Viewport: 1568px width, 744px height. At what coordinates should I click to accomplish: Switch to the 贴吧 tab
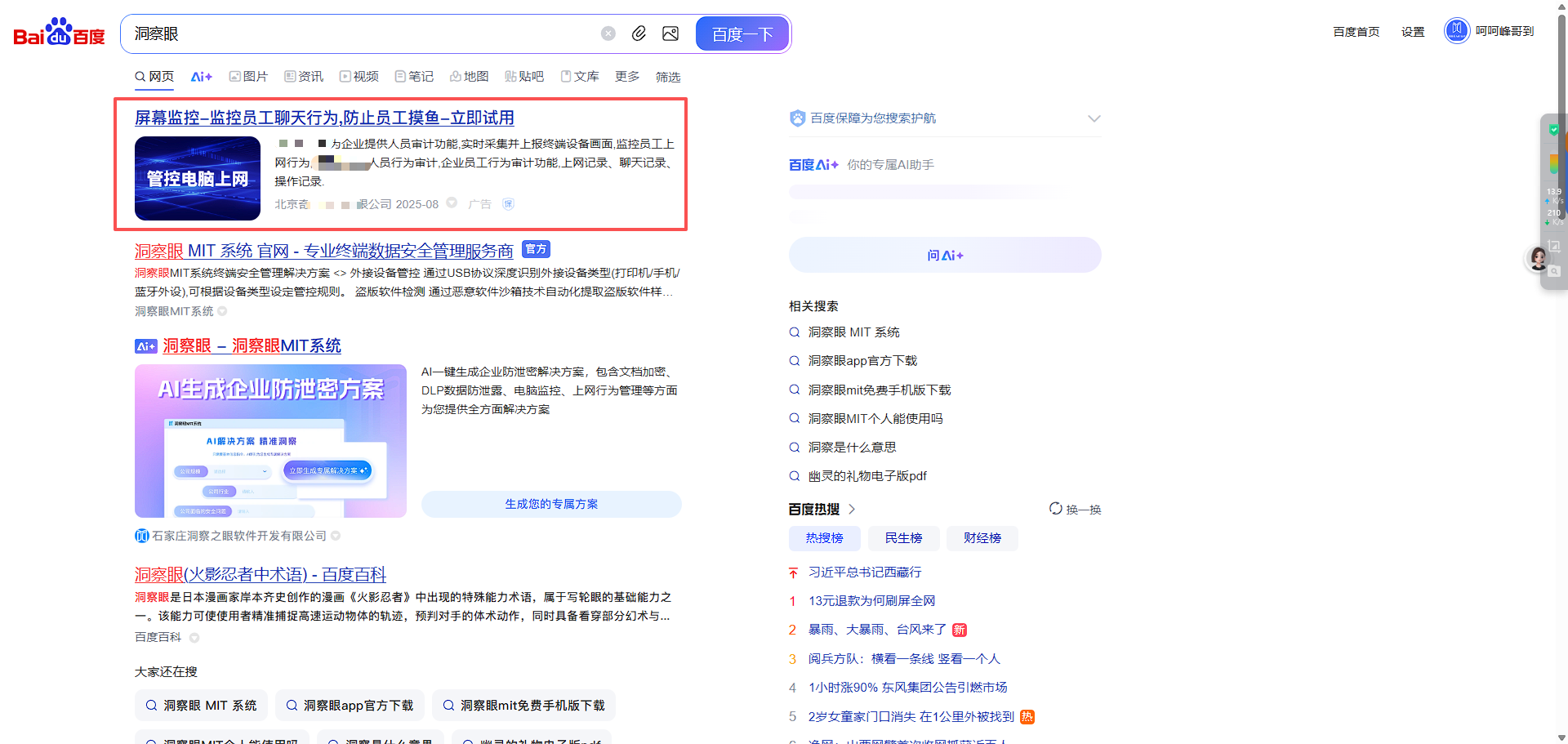pyautogui.click(x=524, y=77)
